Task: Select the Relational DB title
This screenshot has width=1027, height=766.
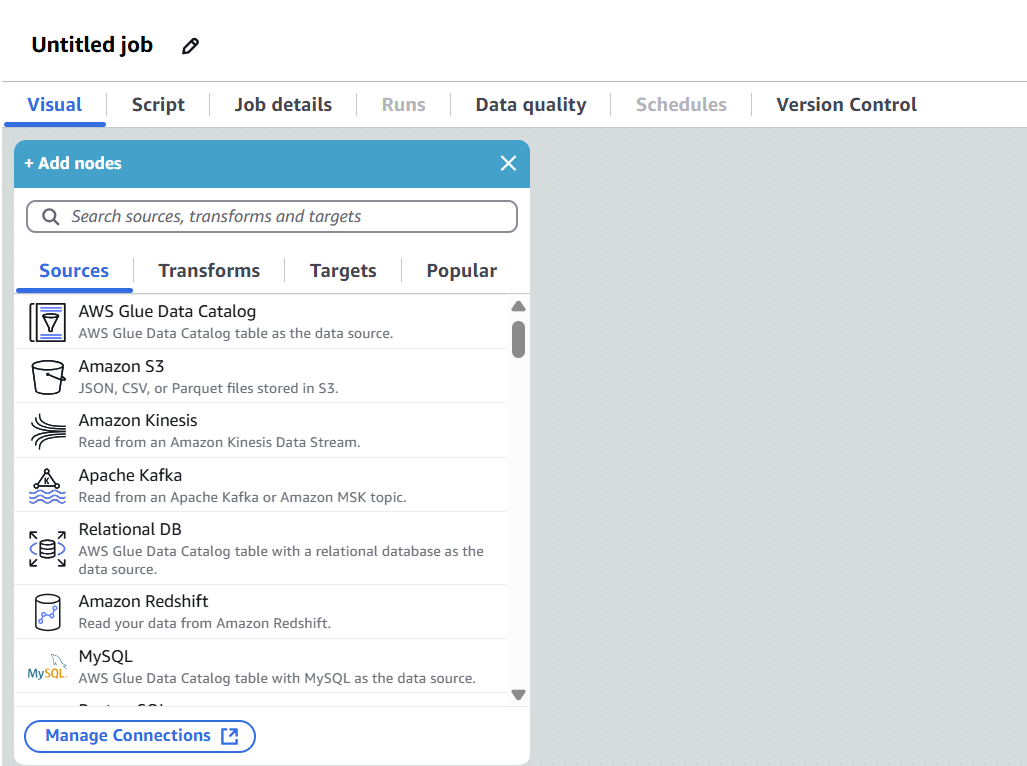Action: click(x=130, y=529)
